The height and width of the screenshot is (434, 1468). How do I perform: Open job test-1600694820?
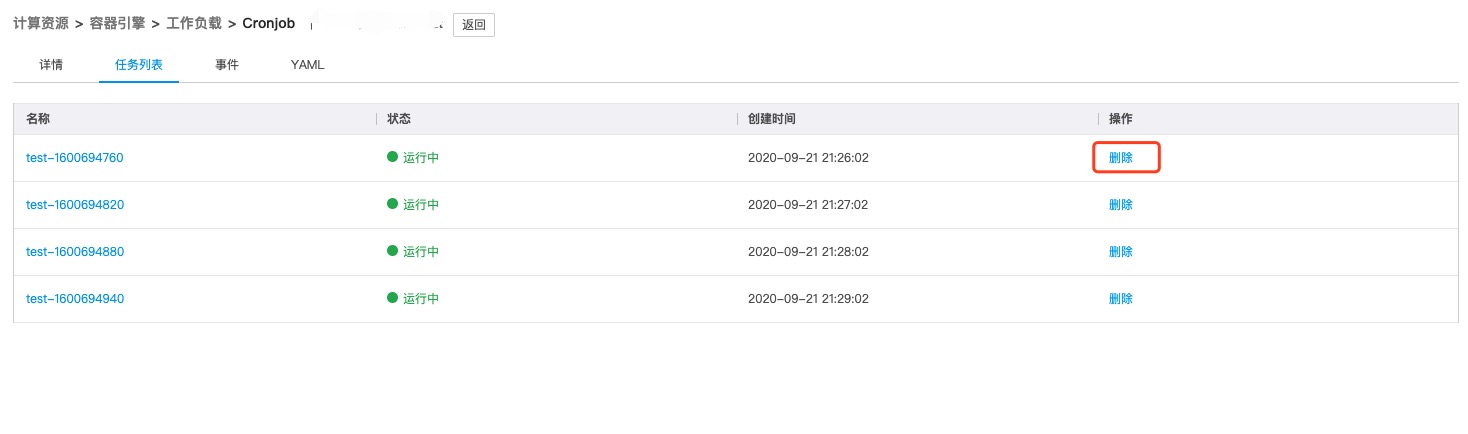coord(75,205)
